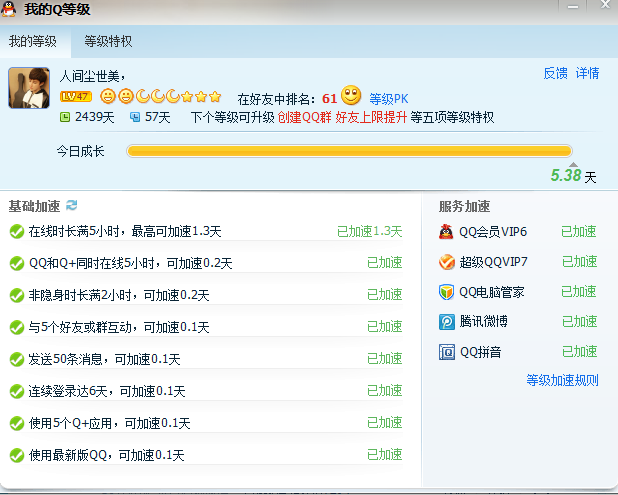The height and width of the screenshot is (495, 618).
Task: Click green check for 使用最新版QQ
Action: click(17, 455)
